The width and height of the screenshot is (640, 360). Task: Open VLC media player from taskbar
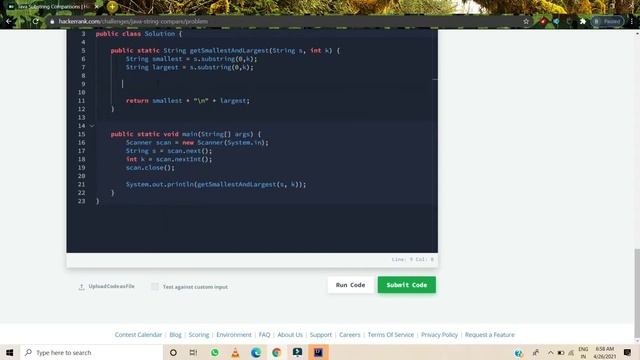point(236,352)
